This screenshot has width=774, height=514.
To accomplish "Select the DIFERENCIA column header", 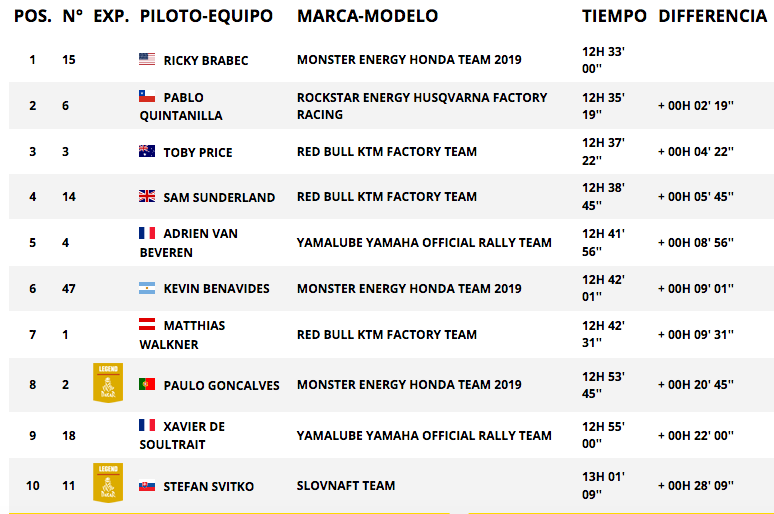I will pyautogui.click(x=712, y=16).
